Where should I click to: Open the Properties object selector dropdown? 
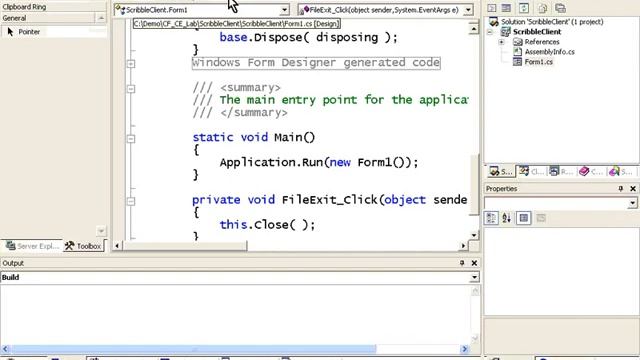632,203
